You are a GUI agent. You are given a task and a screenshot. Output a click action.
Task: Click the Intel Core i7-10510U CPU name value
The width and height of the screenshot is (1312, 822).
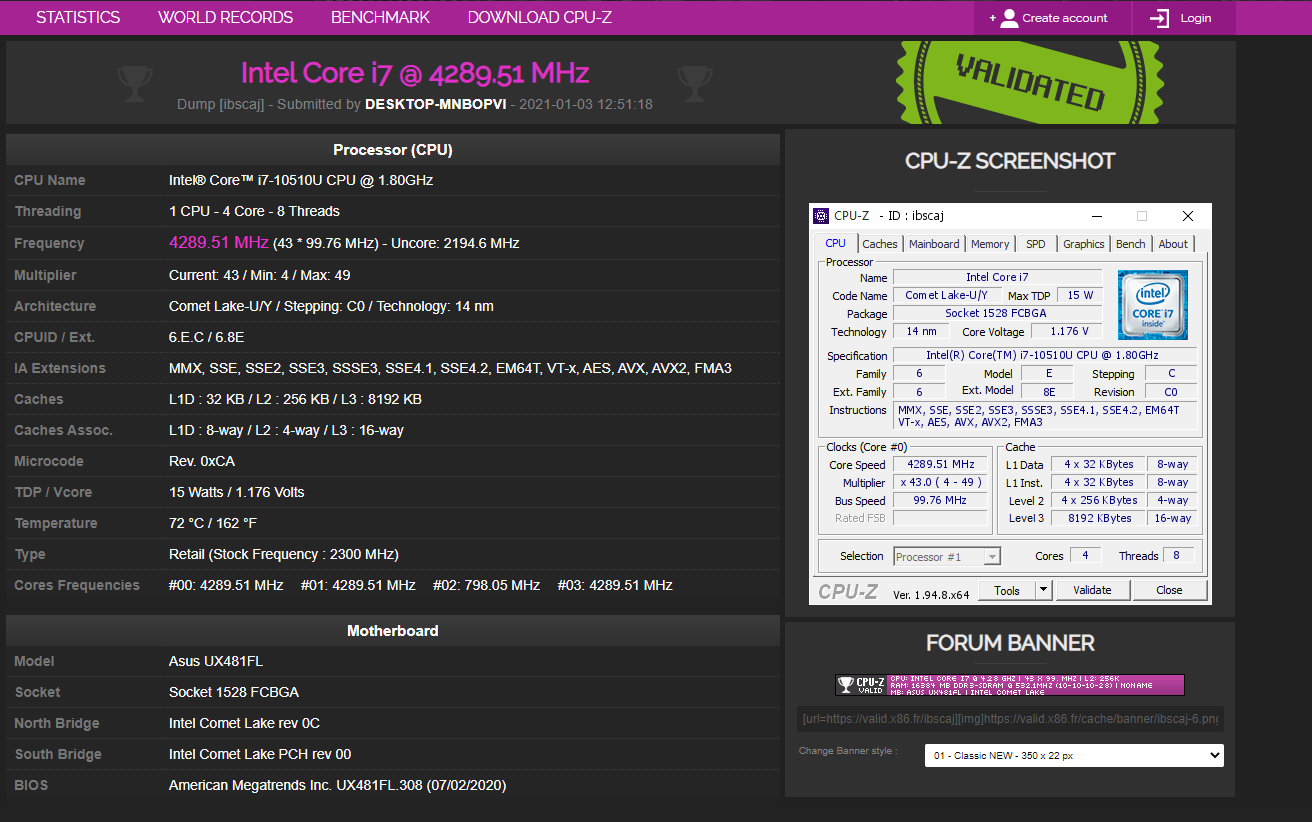click(x=301, y=180)
